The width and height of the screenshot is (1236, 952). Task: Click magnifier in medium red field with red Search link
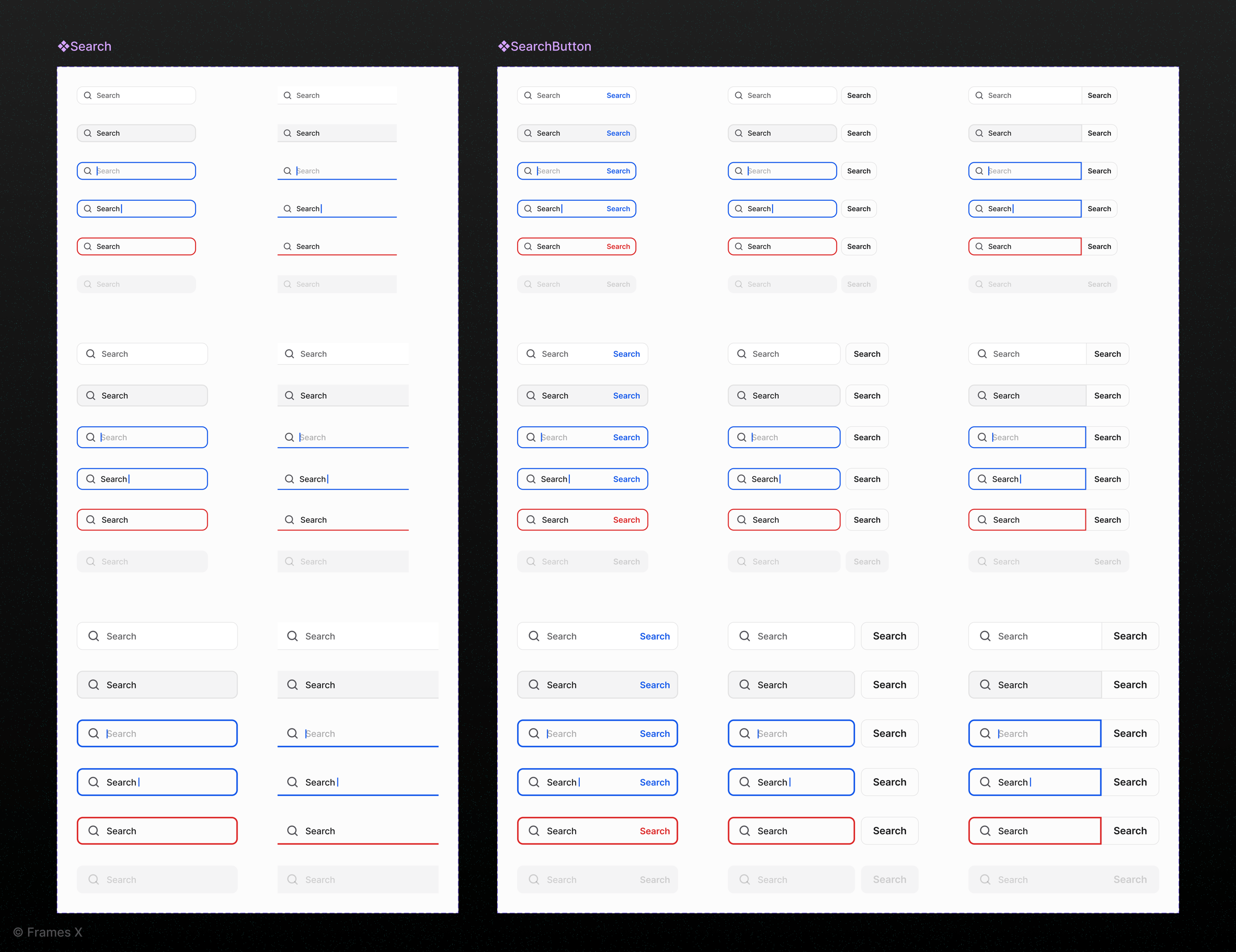tap(531, 519)
